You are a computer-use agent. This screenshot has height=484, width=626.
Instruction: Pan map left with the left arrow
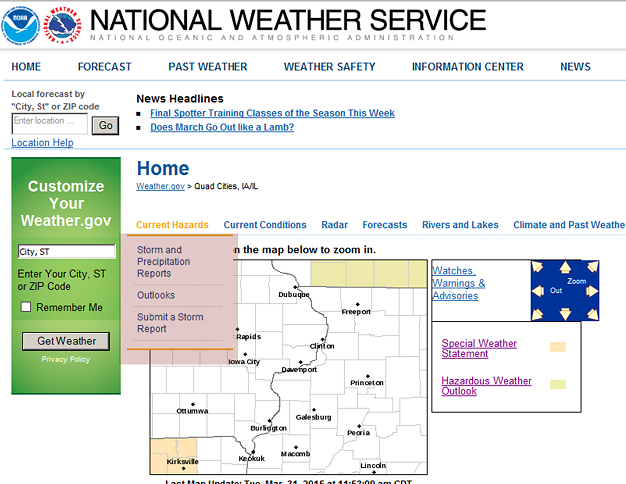[x=539, y=291]
